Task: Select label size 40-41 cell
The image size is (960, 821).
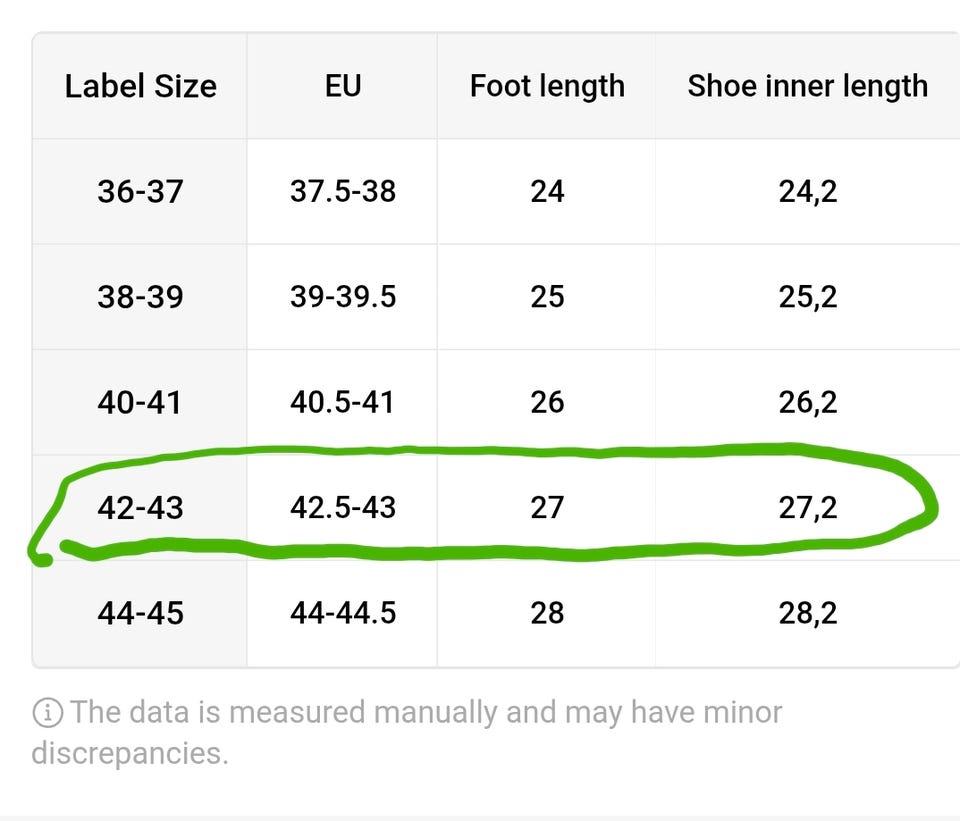Action: 140,403
